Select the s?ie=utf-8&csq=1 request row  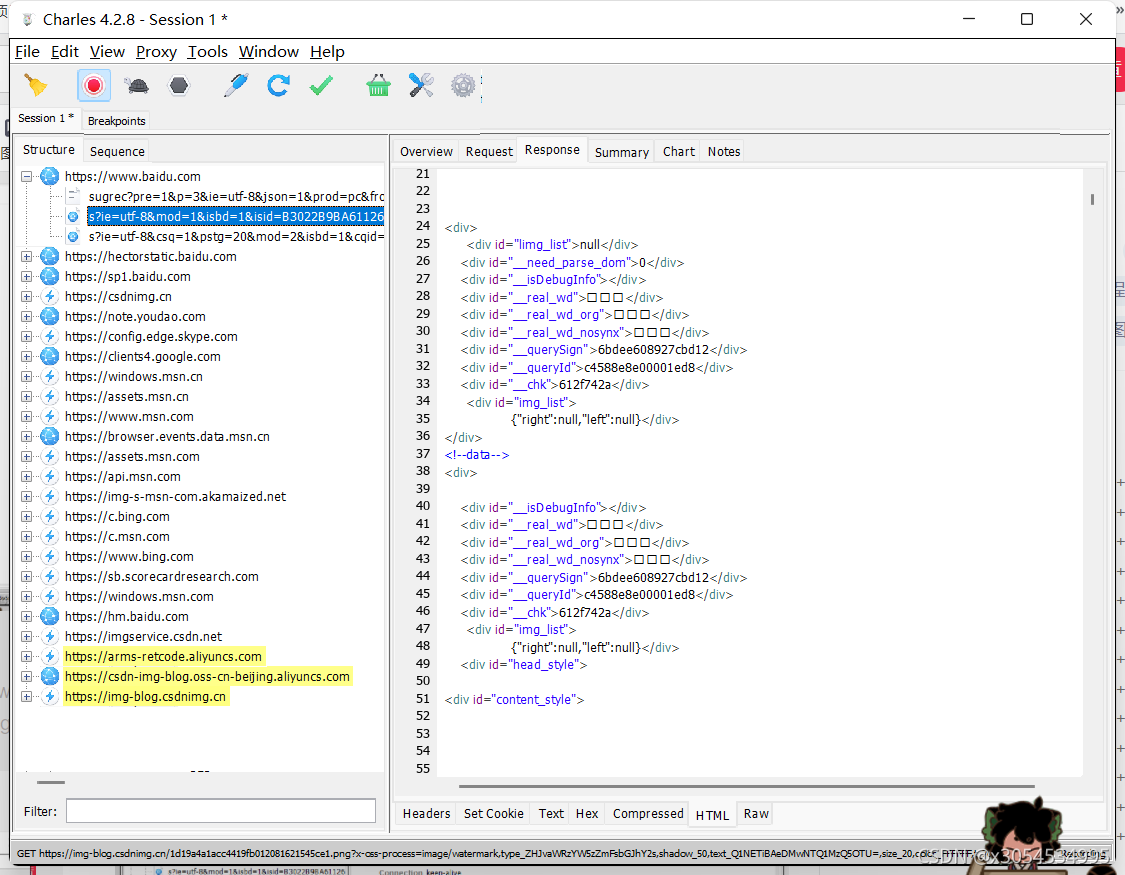click(236, 237)
